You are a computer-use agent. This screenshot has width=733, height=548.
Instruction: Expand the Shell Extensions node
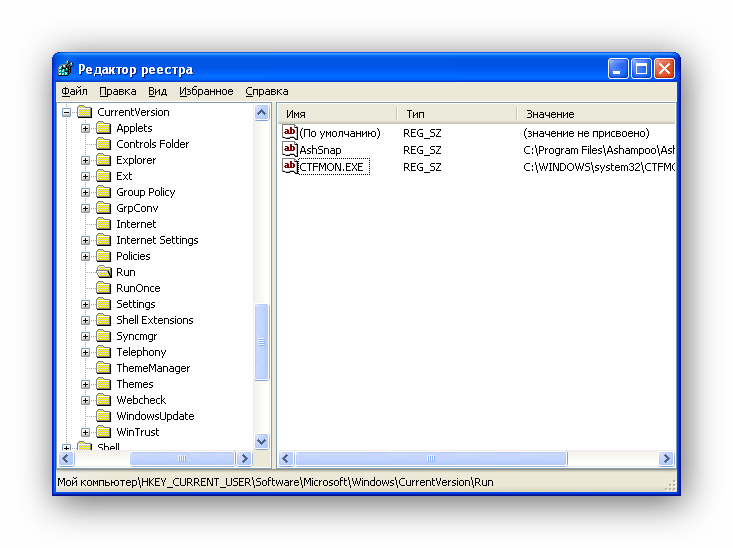coord(85,320)
